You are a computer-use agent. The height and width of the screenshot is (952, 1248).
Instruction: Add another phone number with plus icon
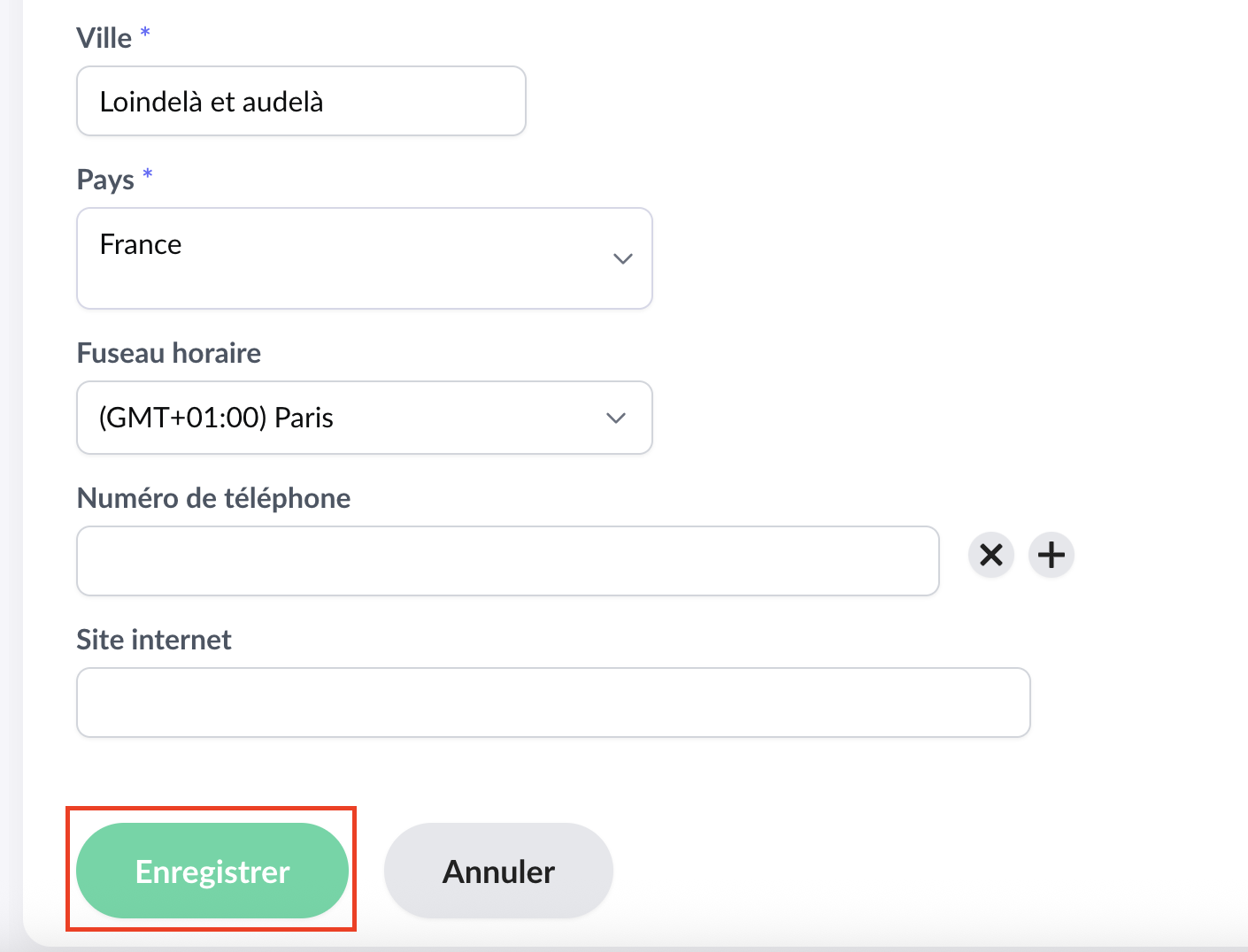[1051, 555]
